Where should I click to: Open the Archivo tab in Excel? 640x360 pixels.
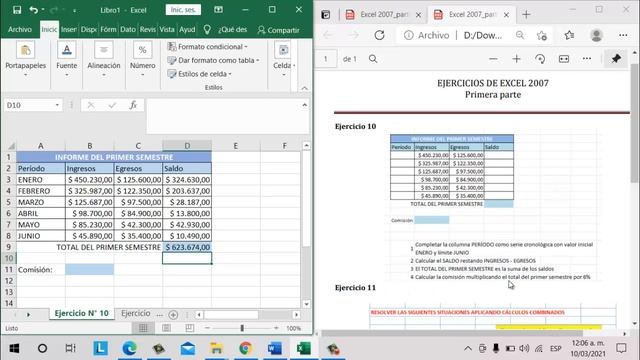point(20,30)
